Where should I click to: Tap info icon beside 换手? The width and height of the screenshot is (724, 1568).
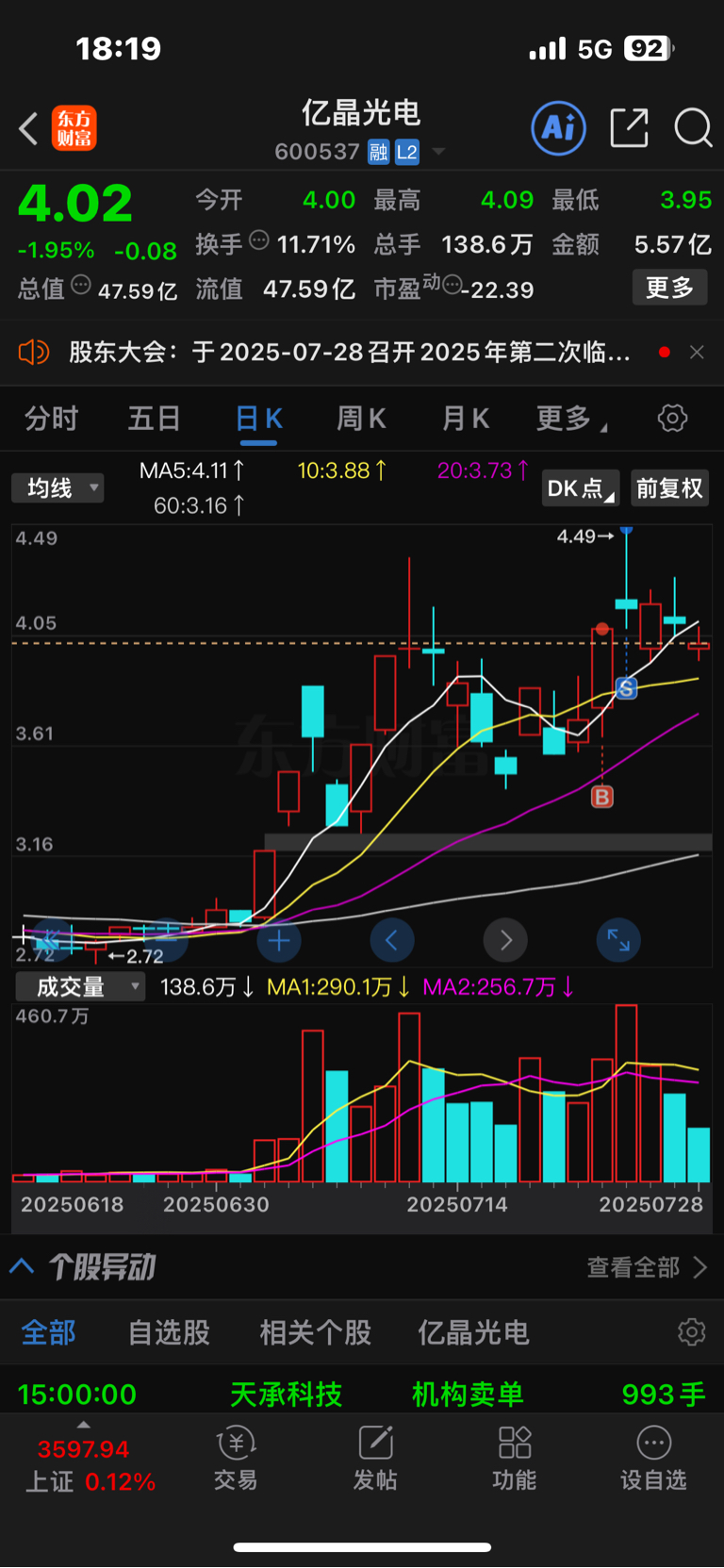(259, 240)
